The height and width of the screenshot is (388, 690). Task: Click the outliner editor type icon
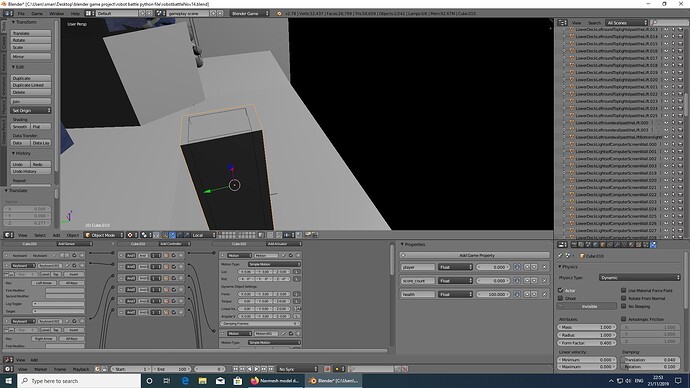(x=562, y=22)
